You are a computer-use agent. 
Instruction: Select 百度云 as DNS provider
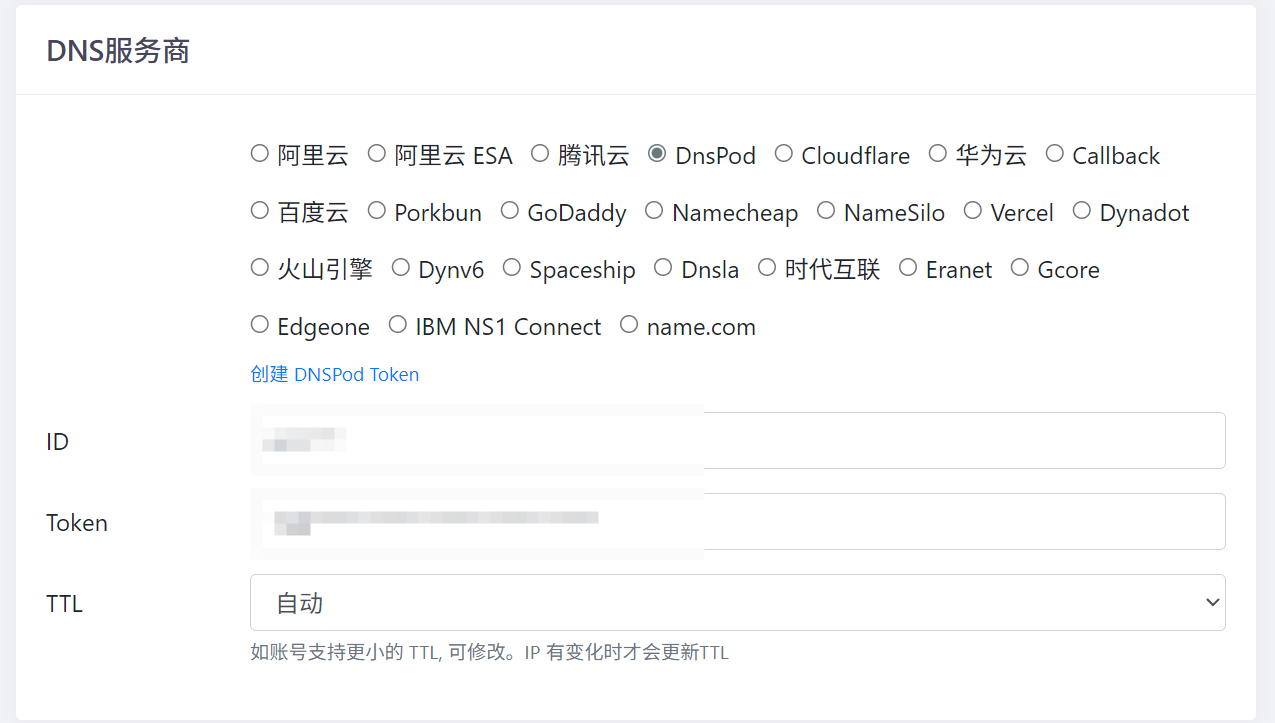click(260, 211)
